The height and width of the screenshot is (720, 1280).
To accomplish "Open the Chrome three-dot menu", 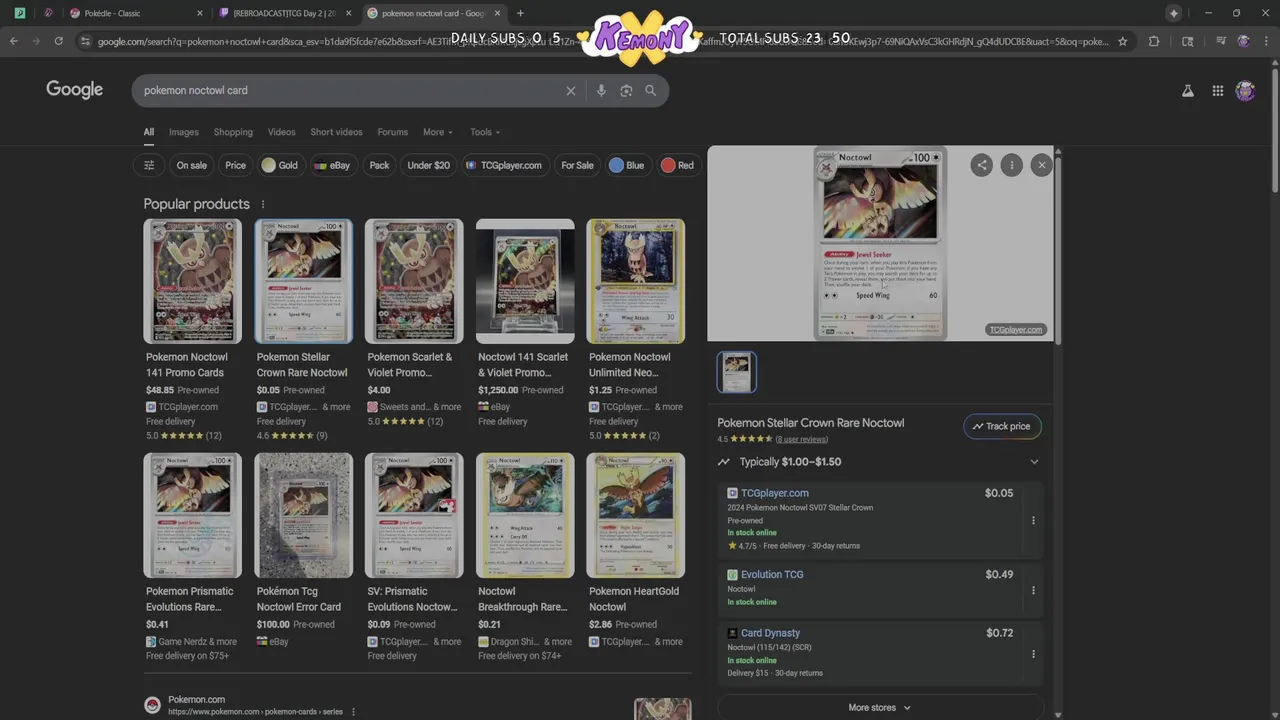I will 1266,41.
